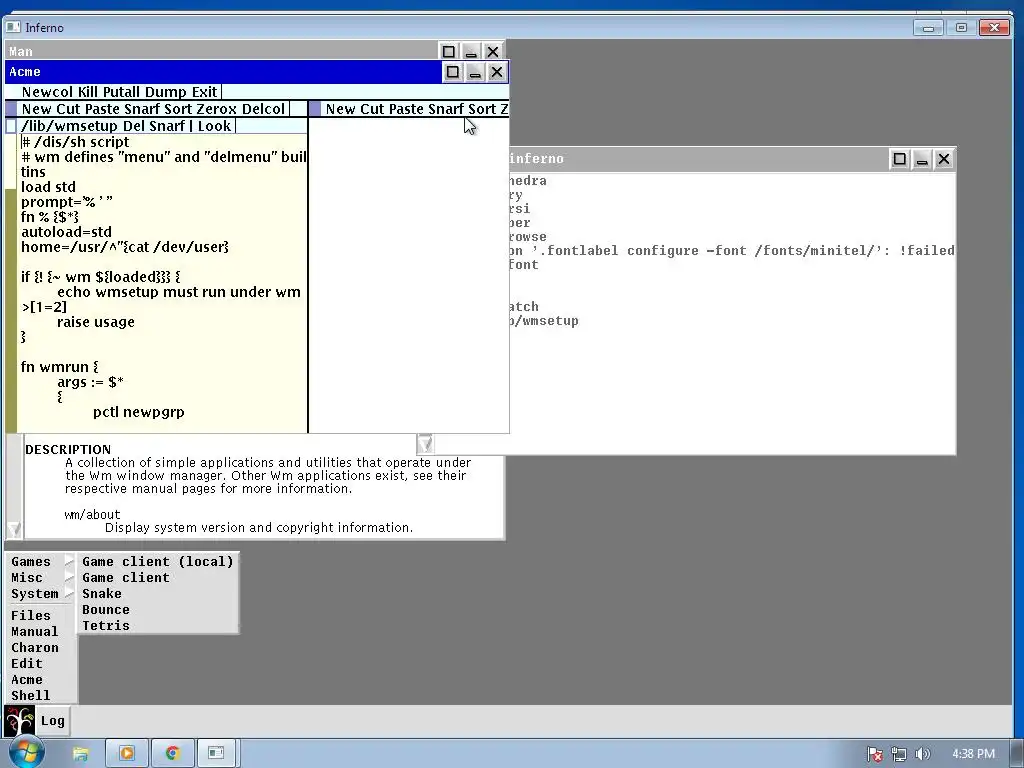This screenshot has width=1024, height=768.
Task: Open Shell from the Inferno menu
Action: tap(31, 696)
